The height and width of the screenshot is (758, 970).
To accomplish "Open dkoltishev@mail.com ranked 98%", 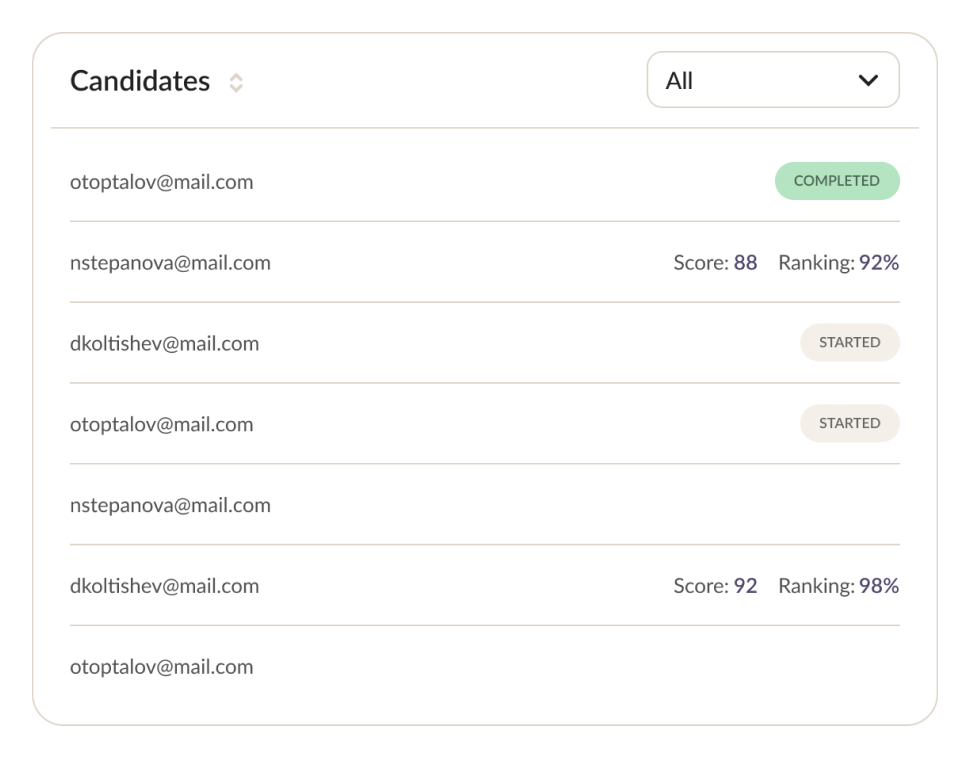I will point(164,586).
